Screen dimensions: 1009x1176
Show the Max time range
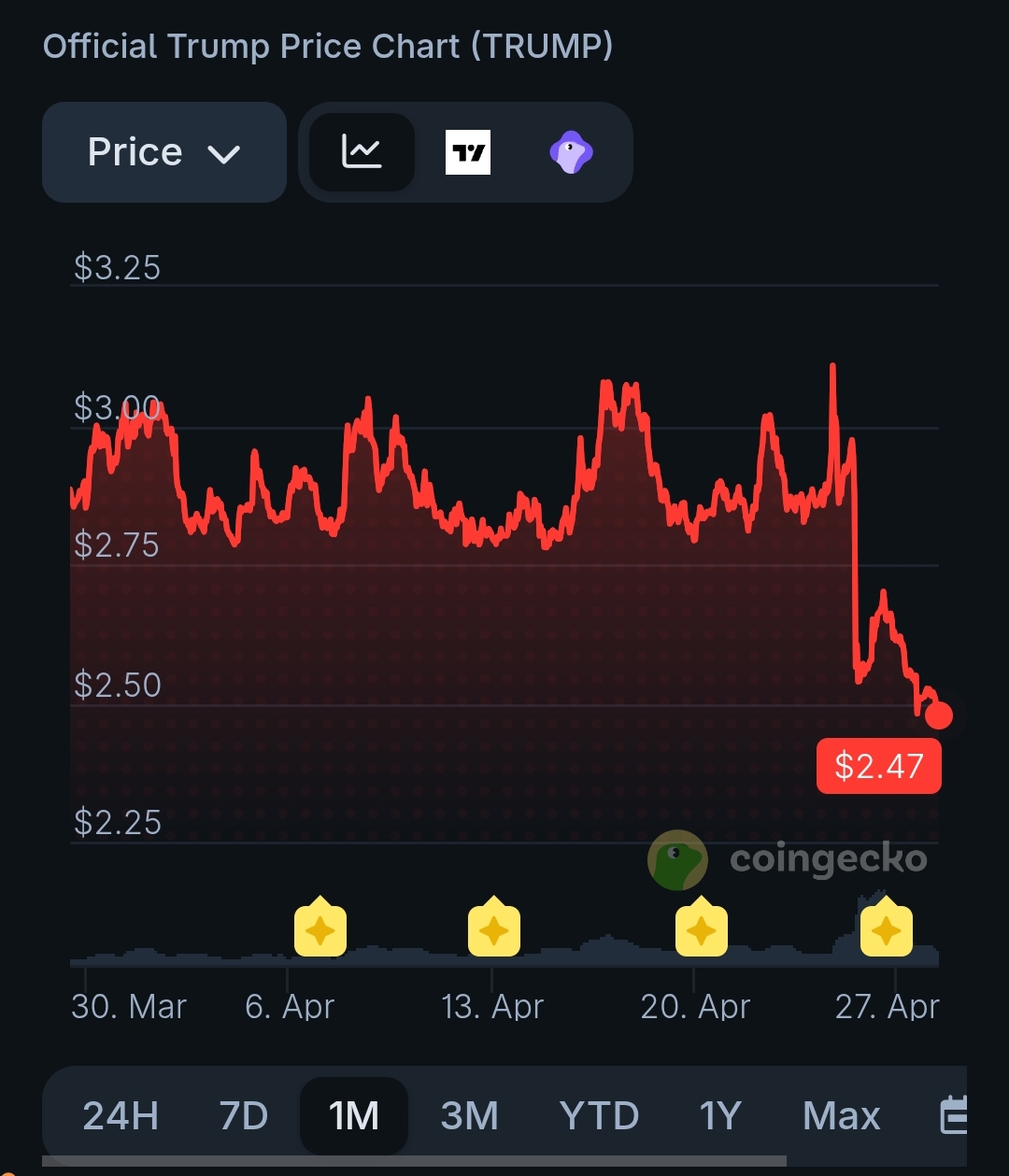click(841, 1115)
